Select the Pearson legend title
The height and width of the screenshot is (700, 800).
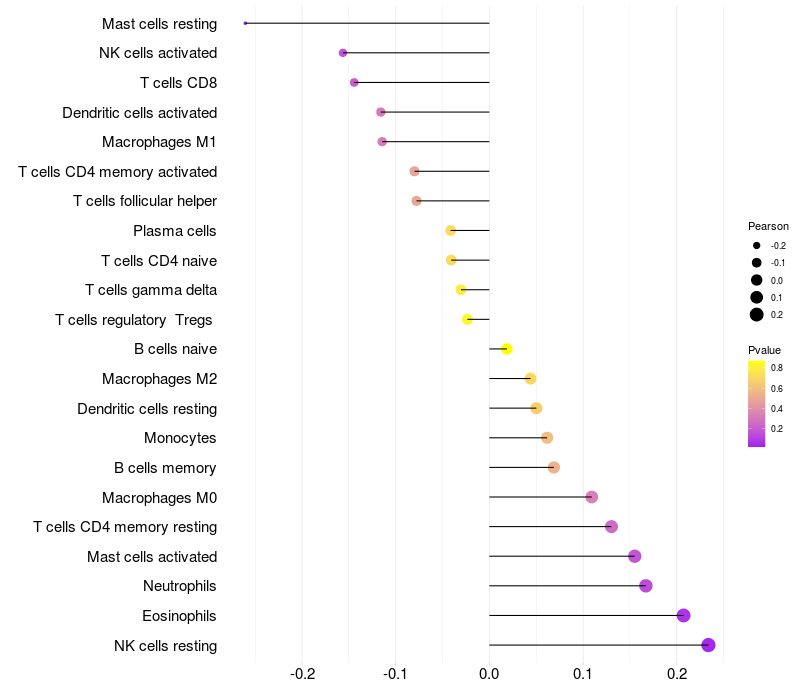768,226
